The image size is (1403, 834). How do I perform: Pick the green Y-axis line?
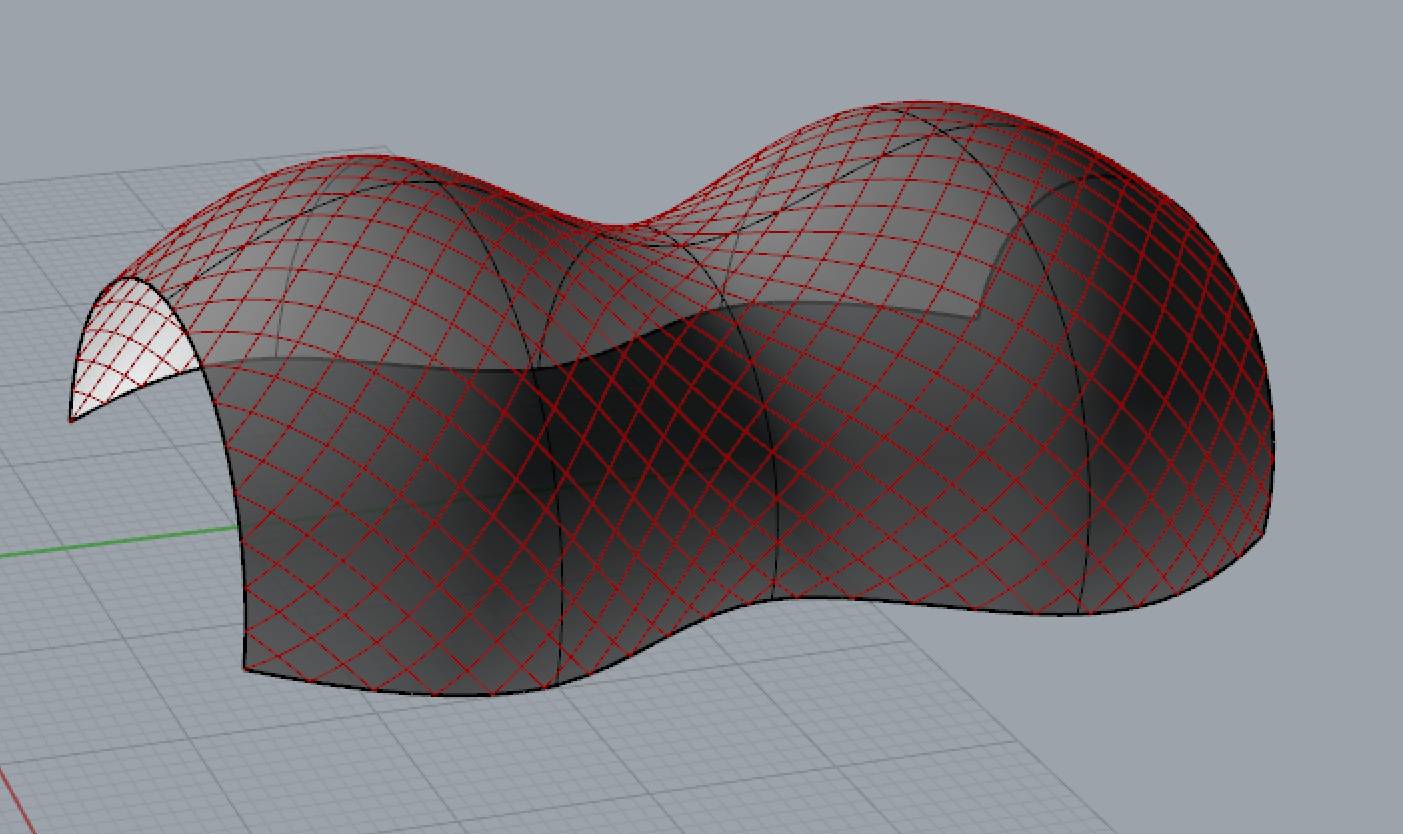tap(119, 541)
